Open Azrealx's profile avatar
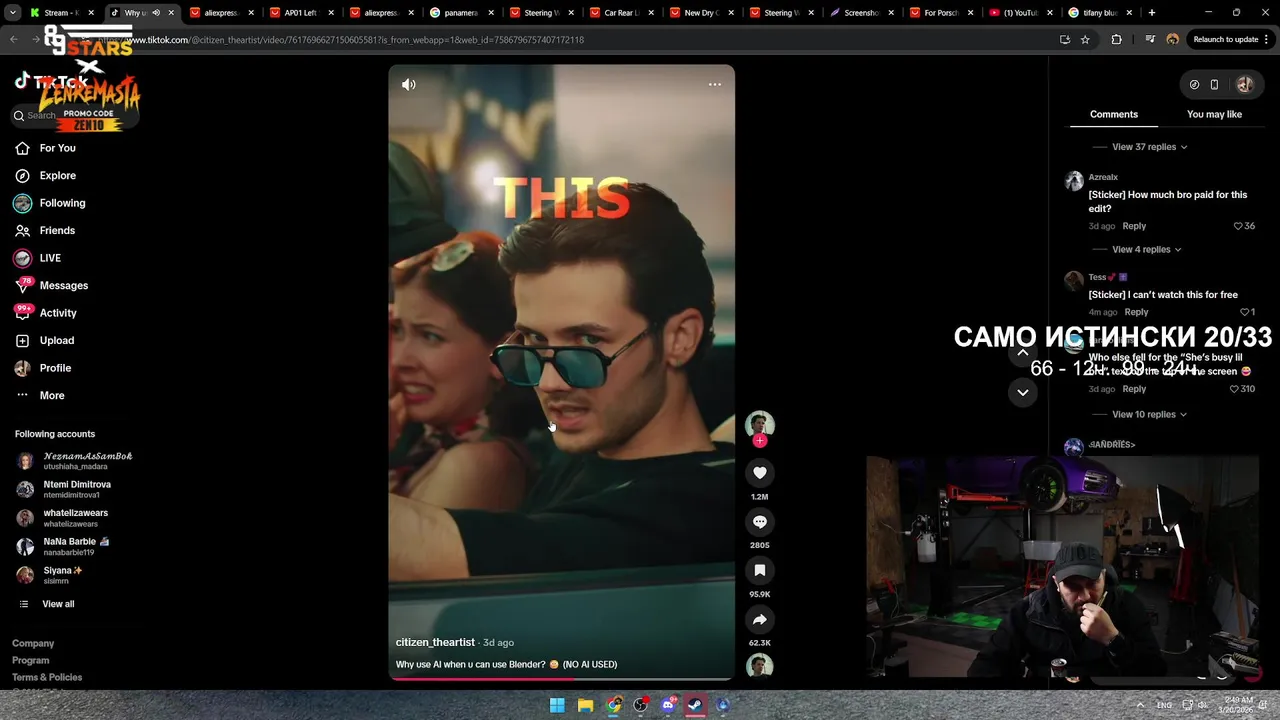The height and width of the screenshot is (720, 1280). point(1074,181)
